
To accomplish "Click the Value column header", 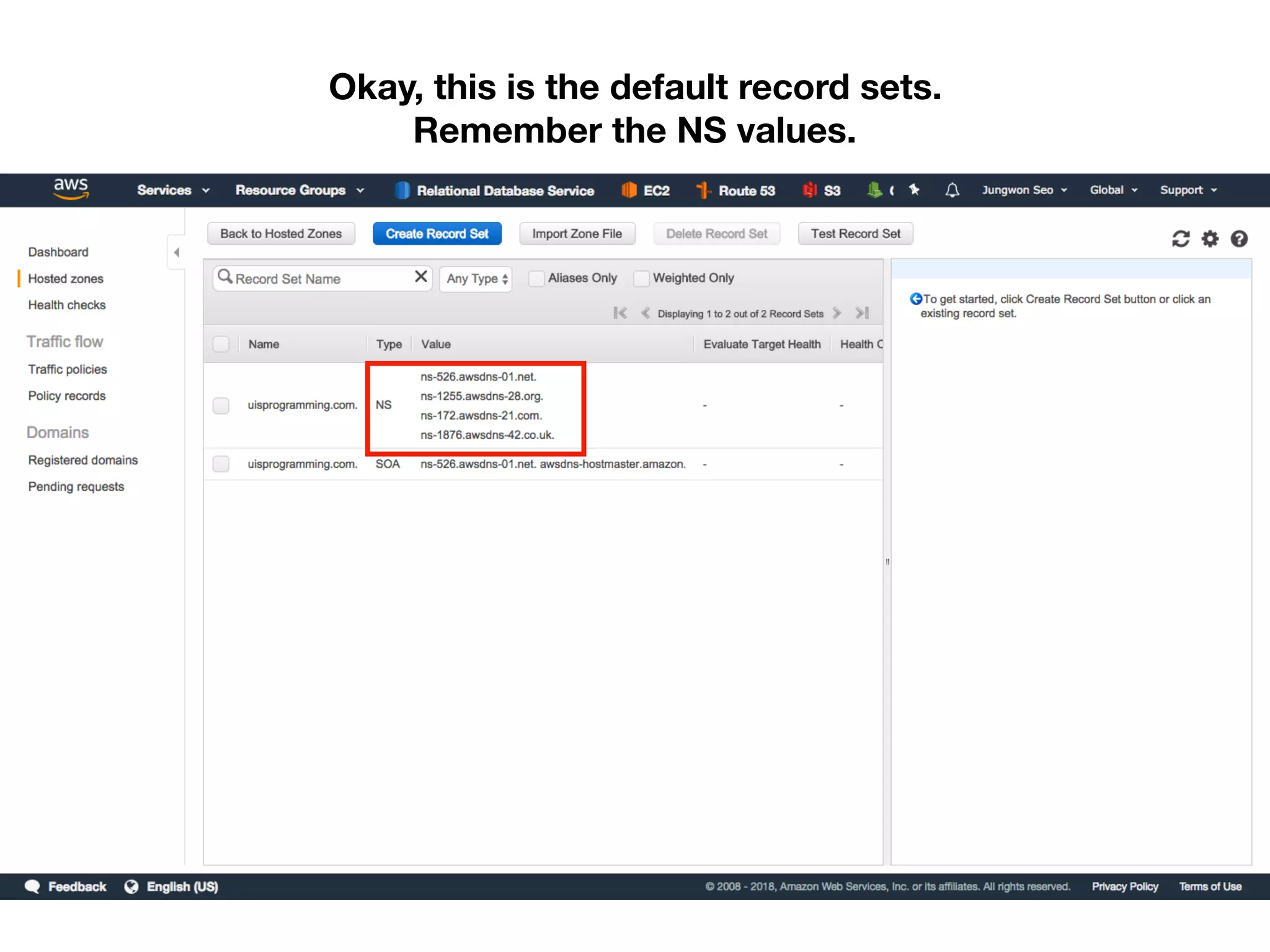I will (436, 344).
